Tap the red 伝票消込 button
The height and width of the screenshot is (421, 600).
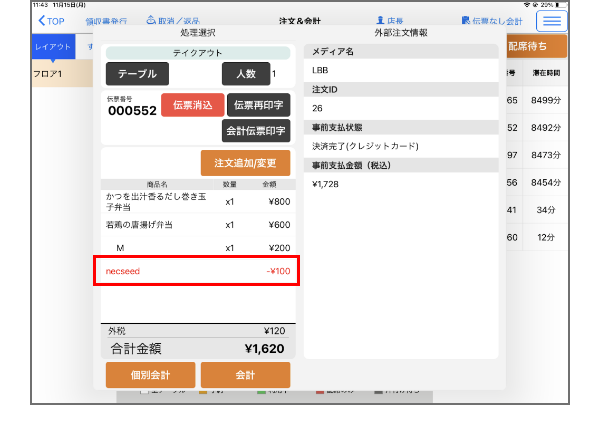click(192, 105)
